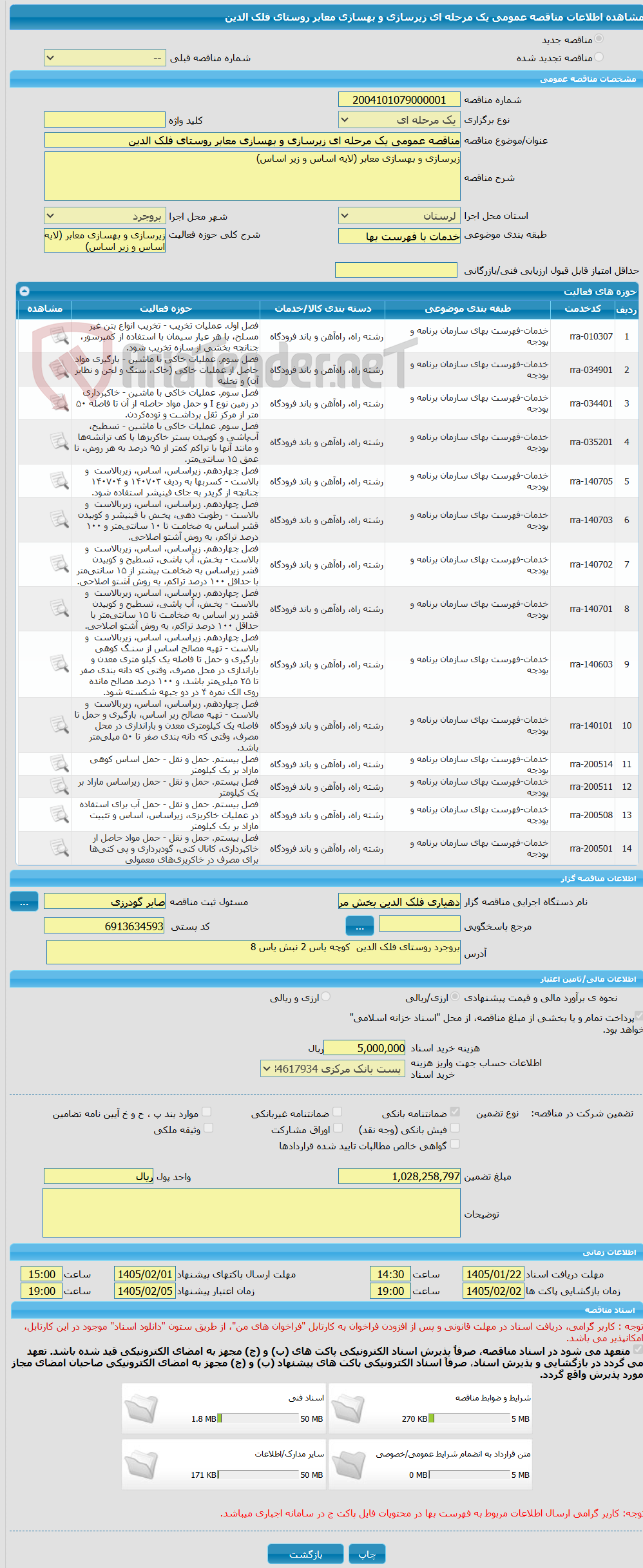View details of row 13 rra-200508
The width and height of the screenshot is (643, 1568).
coord(59,815)
